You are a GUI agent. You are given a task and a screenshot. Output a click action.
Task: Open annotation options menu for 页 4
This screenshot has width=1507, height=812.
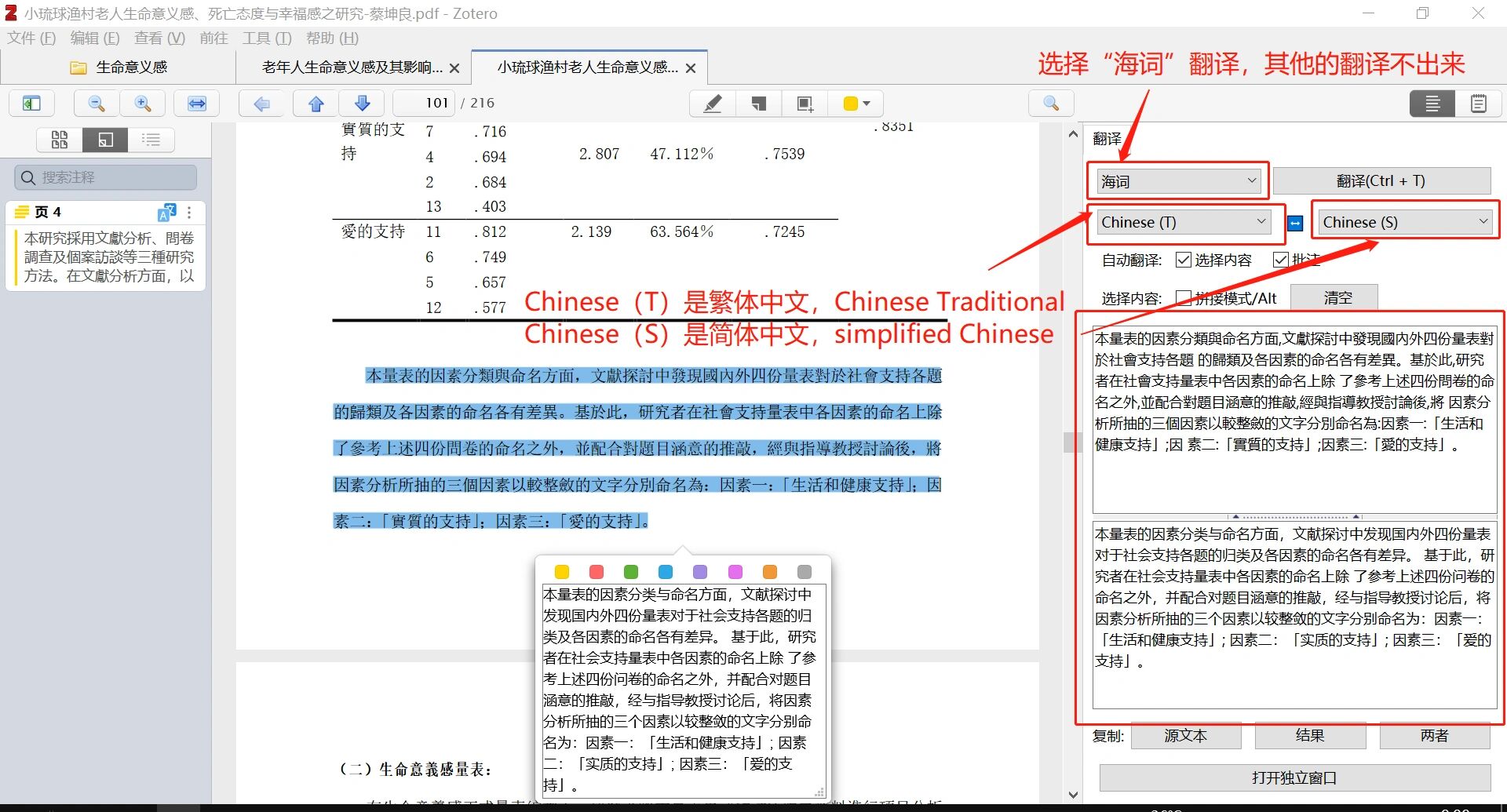(189, 213)
